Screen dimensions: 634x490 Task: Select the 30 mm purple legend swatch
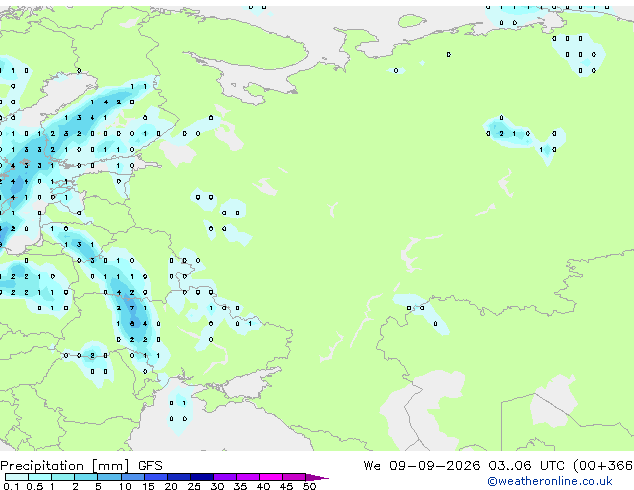tap(225, 477)
